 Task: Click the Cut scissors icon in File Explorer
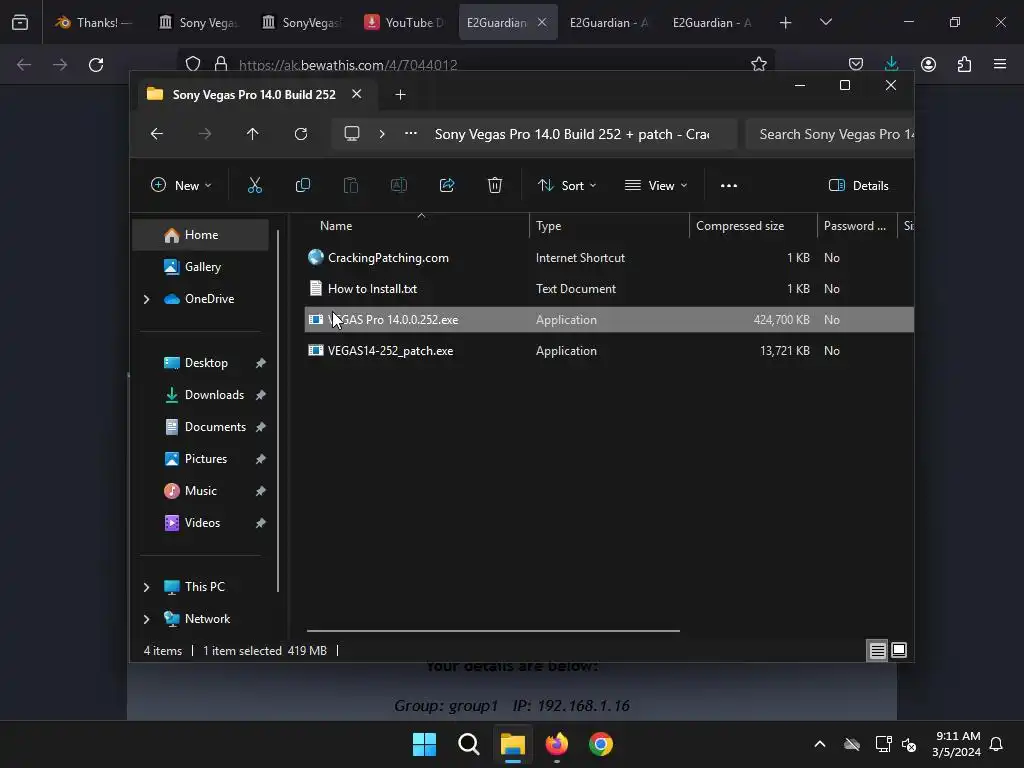(x=255, y=185)
